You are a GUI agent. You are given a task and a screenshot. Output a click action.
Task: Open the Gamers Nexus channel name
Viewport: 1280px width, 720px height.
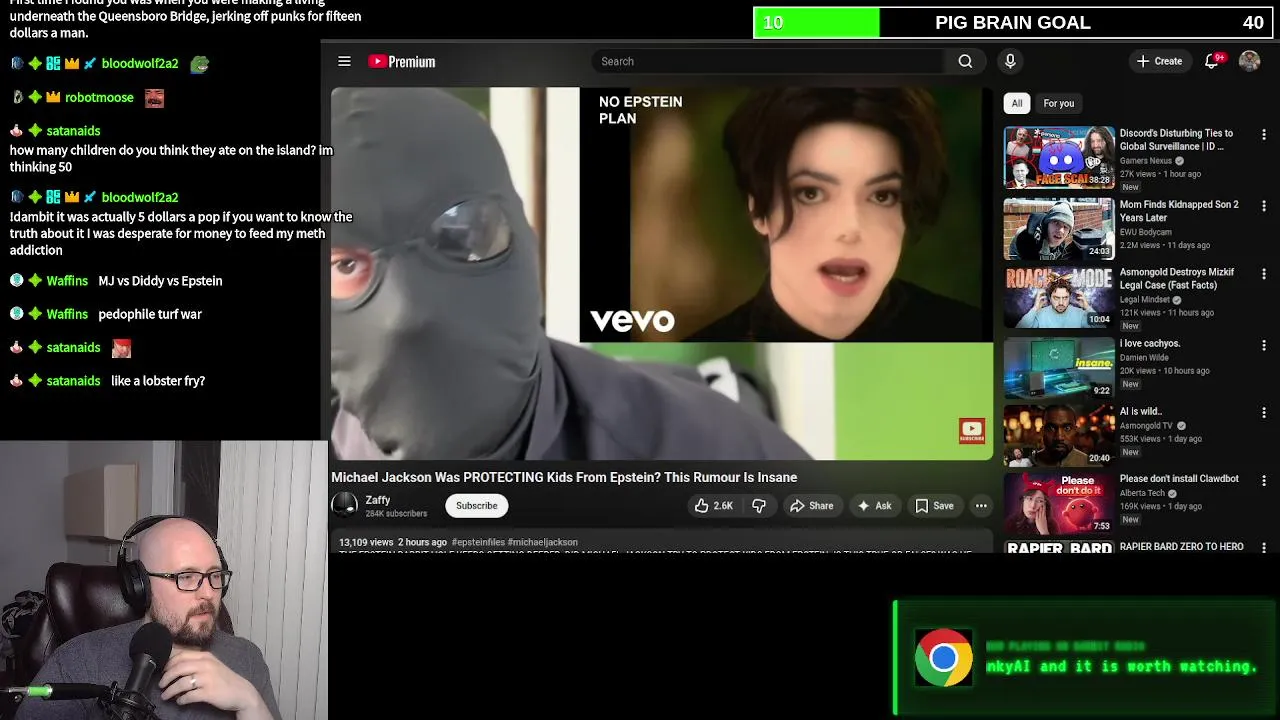point(1147,161)
